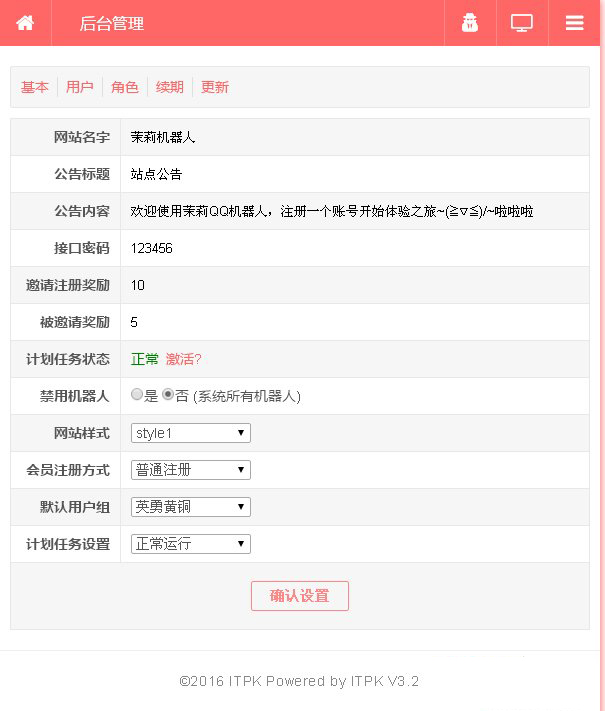Open the user avatar icon menu
Screen dimensions: 605x711
470,23
